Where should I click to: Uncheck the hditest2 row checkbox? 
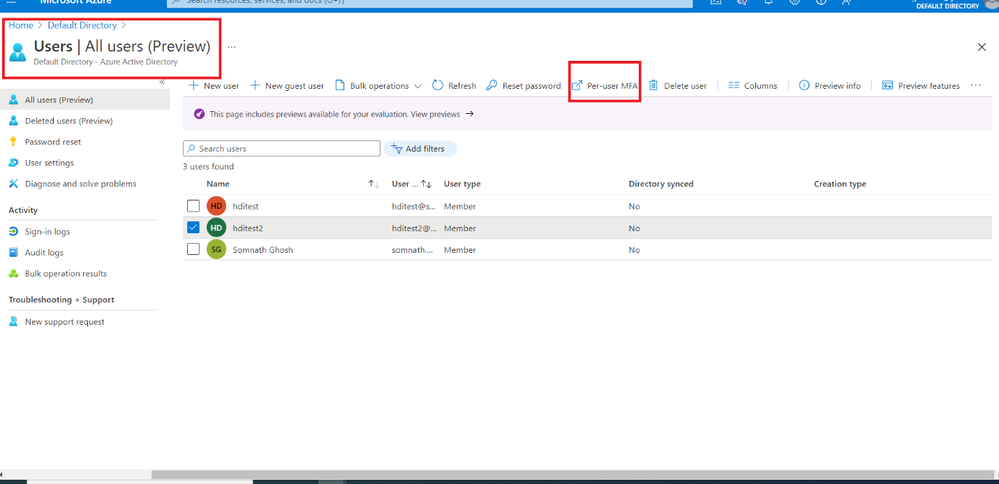click(193, 227)
